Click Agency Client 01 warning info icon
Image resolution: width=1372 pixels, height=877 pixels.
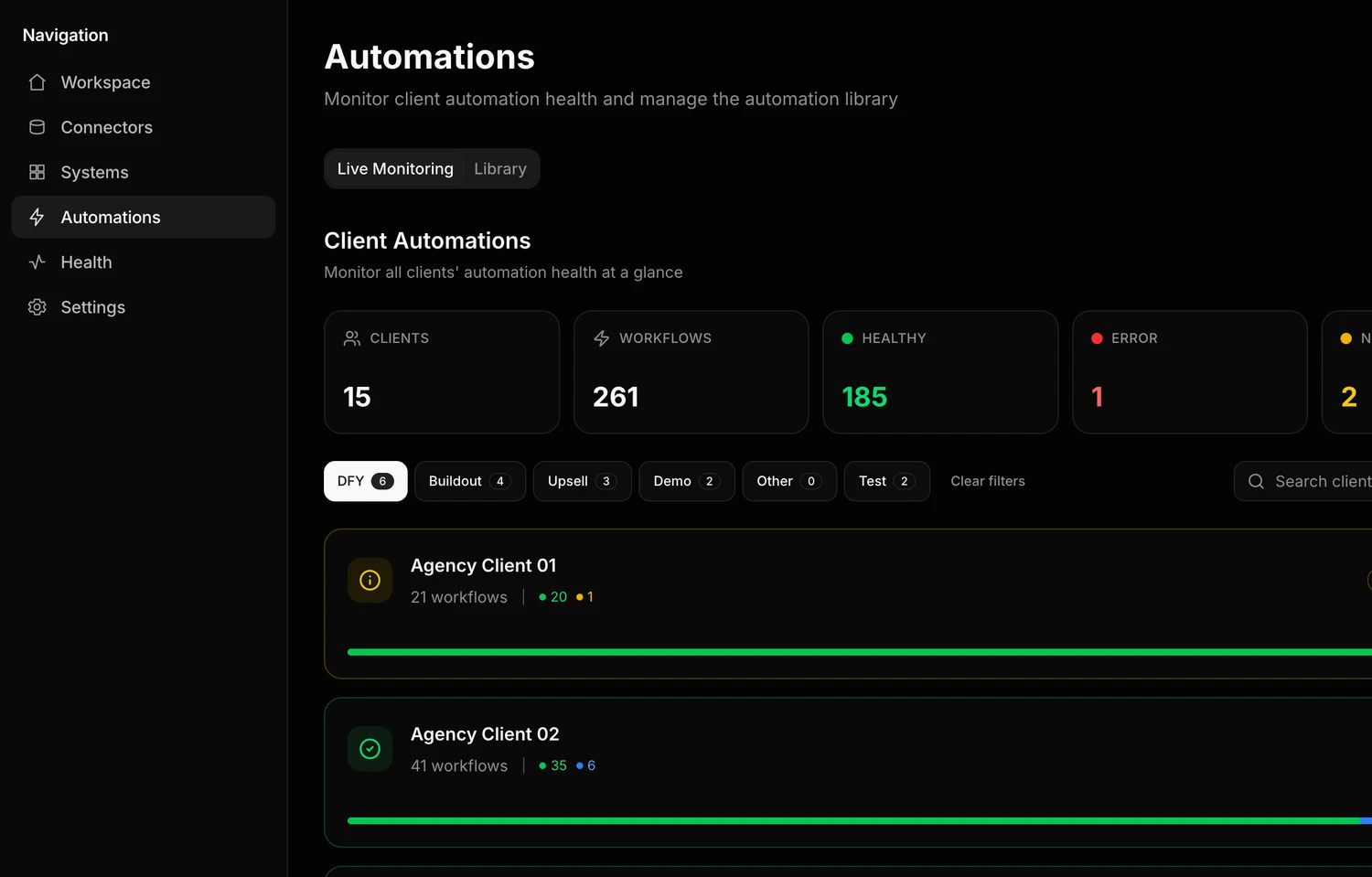[370, 580]
